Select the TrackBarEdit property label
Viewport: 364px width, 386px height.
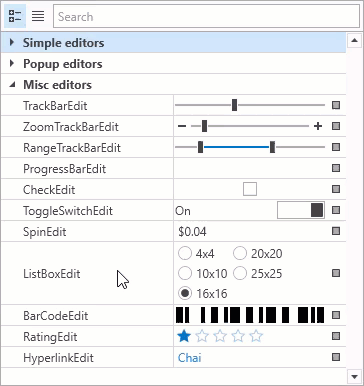pos(55,106)
